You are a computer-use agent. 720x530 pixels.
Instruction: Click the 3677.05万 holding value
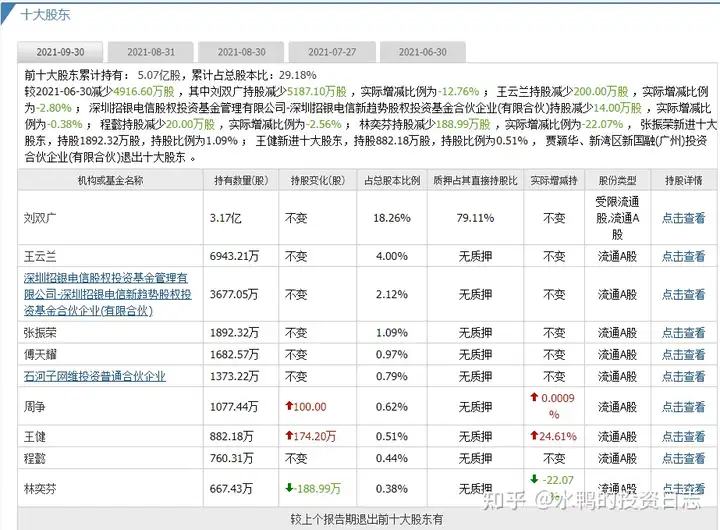(234, 294)
